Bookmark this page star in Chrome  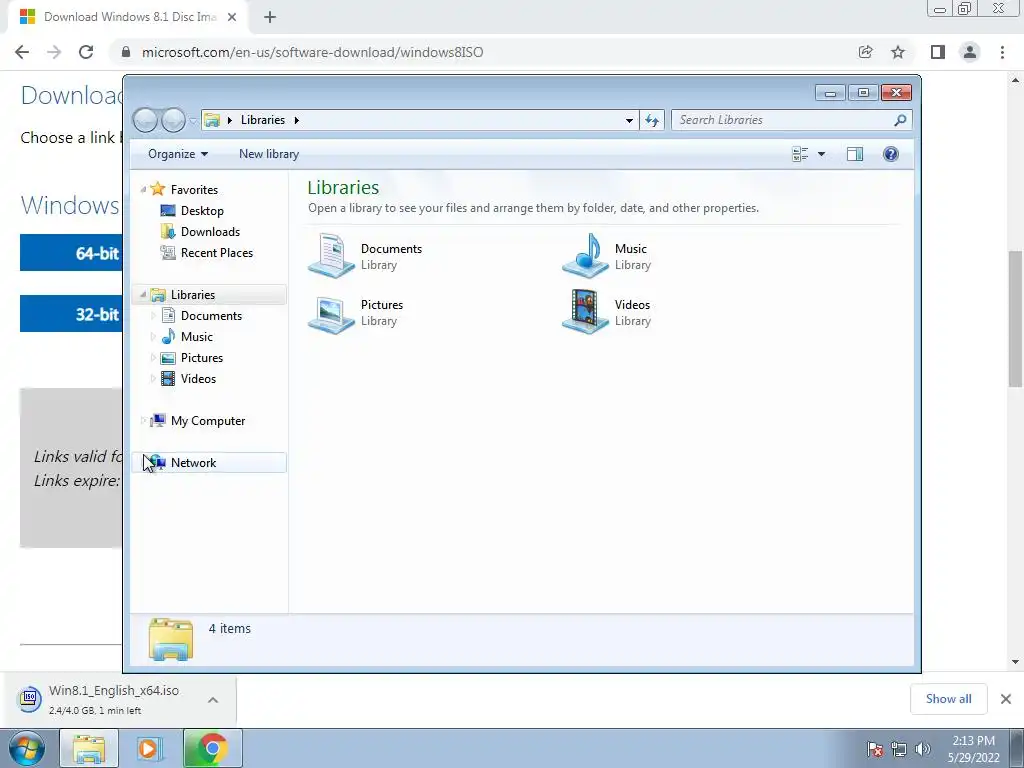[898, 52]
